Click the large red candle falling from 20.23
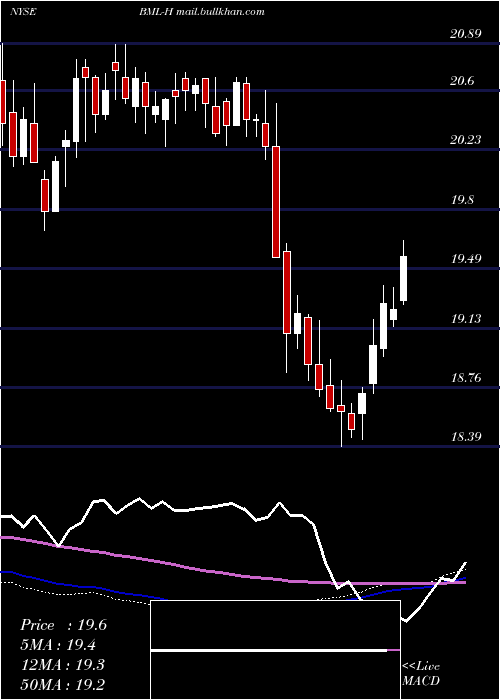Screen dimensions: 500x700 click(276, 202)
